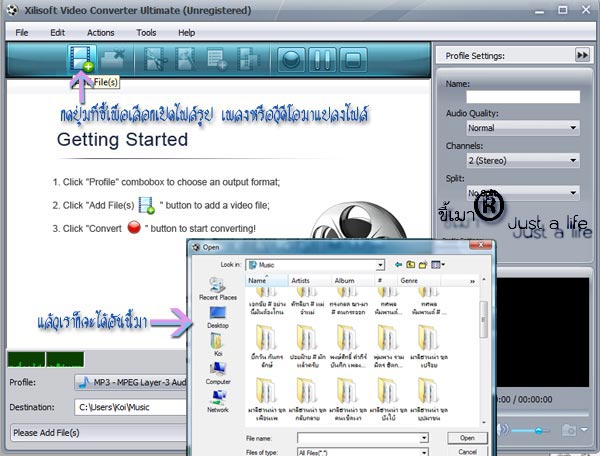
Task: Click the Remove file icon with X
Action: coord(113,59)
